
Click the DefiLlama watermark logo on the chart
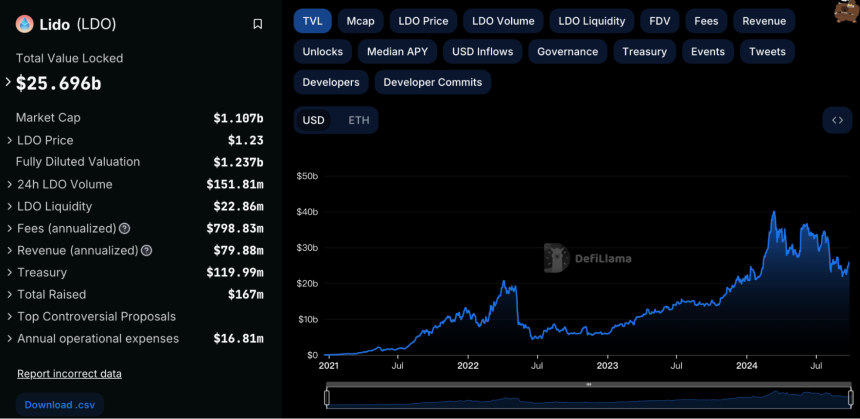(x=587, y=258)
